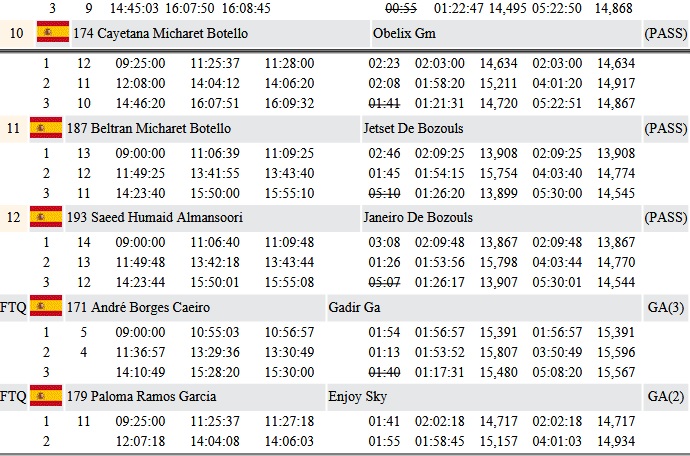690x456 pixels.
Task: Click the GA(2) elimination status
Action: 666,397
